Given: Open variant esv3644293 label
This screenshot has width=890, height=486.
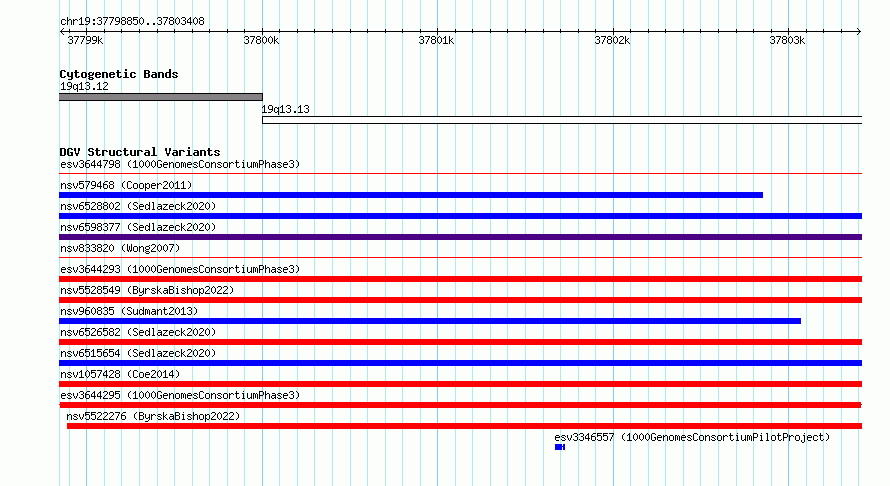Looking at the screenshot, I should point(180,269).
